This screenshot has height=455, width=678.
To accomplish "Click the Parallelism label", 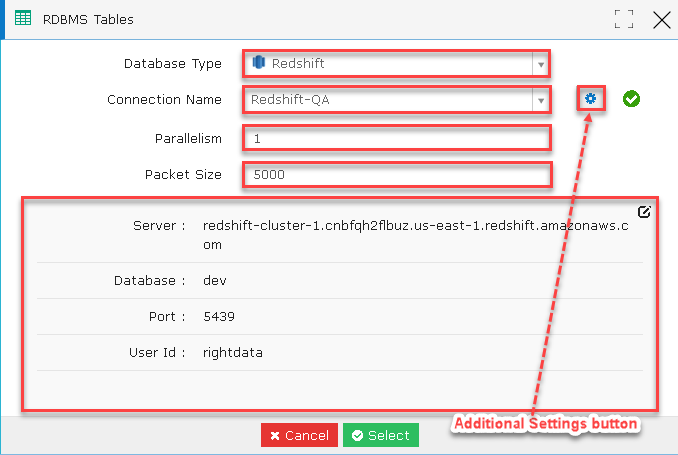I will tap(188, 139).
